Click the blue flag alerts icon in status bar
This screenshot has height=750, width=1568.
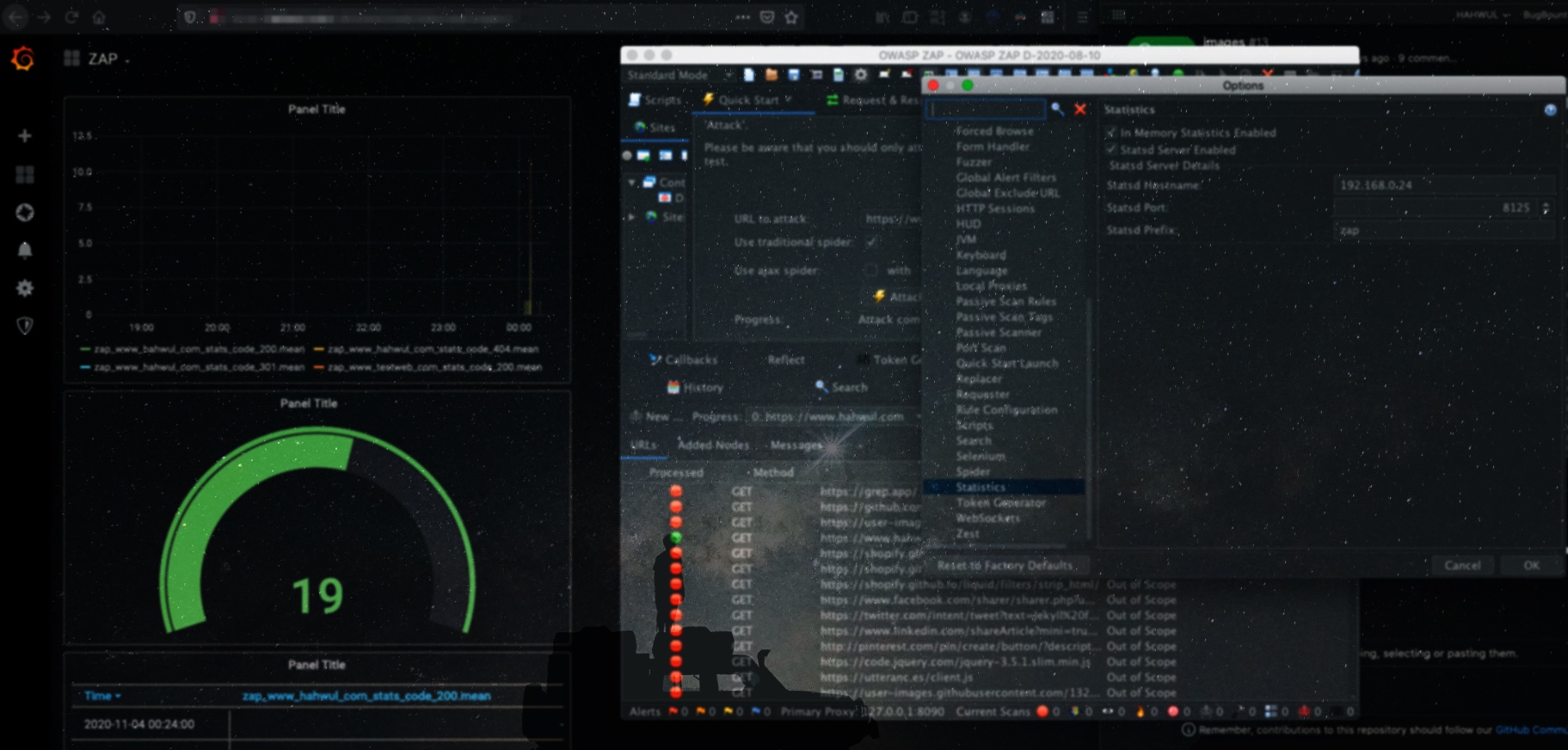pos(755,711)
